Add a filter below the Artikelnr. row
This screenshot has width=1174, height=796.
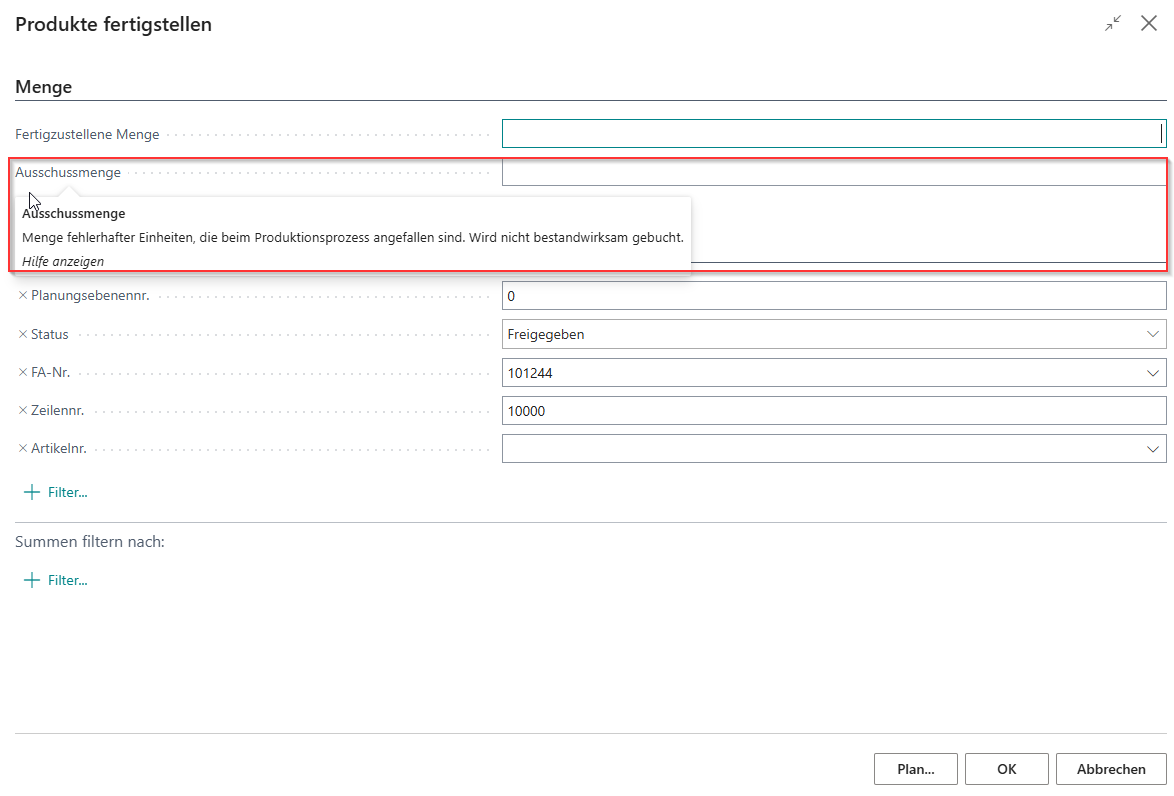56,492
